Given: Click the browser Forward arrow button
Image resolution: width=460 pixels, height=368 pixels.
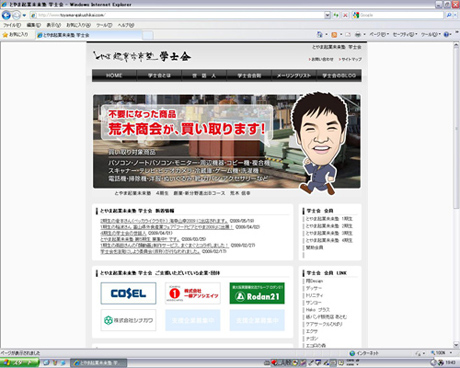Looking at the screenshot, I should (x=16, y=15).
